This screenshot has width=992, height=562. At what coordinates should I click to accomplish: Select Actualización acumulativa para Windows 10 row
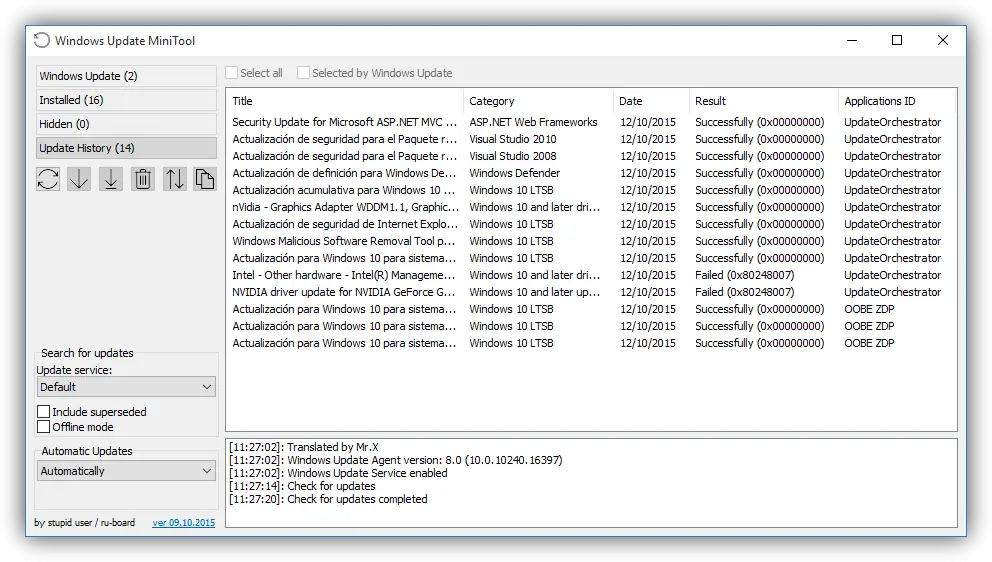click(x=590, y=190)
